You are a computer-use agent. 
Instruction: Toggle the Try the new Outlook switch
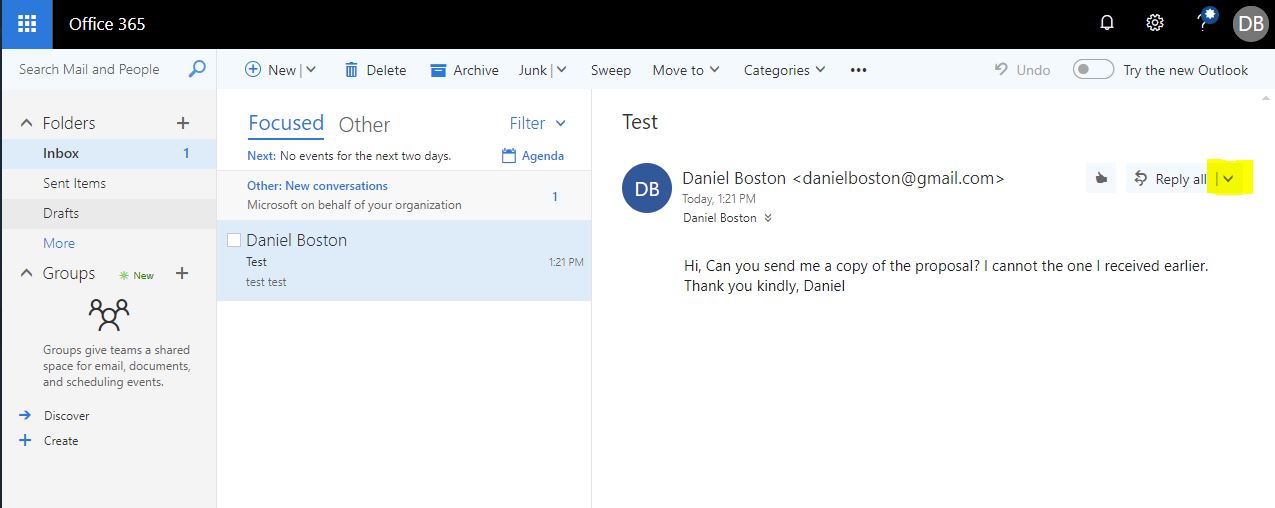click(1092, 70)
